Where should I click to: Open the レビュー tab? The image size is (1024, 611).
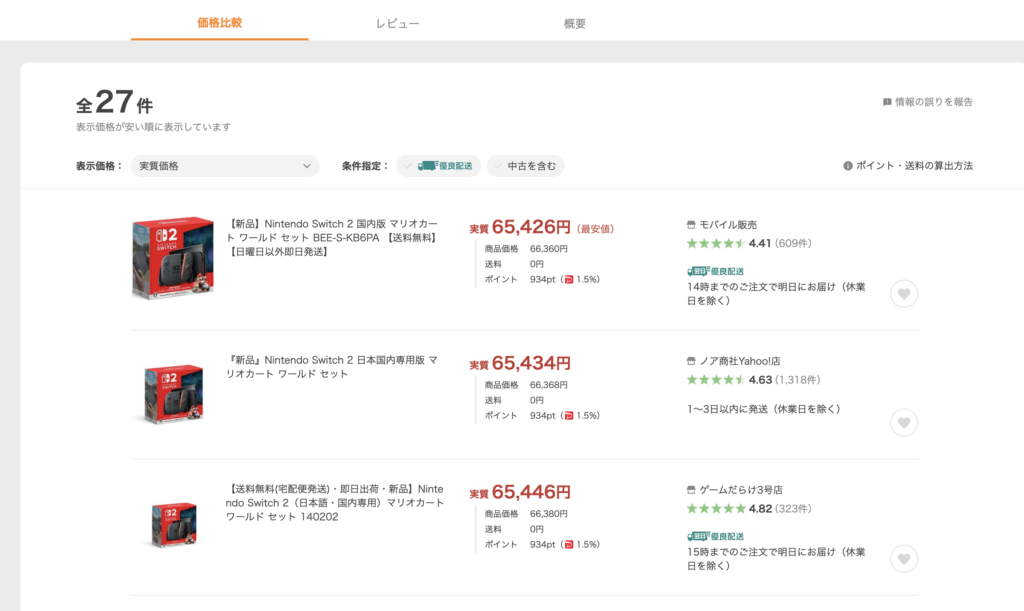point(397,24)
